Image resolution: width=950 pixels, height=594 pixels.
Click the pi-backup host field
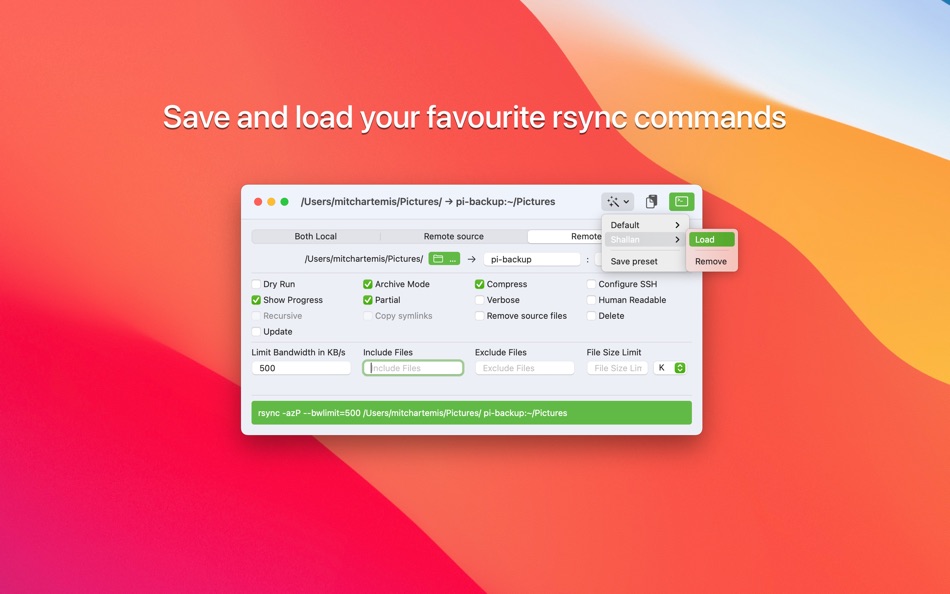(x=532, y=259)
